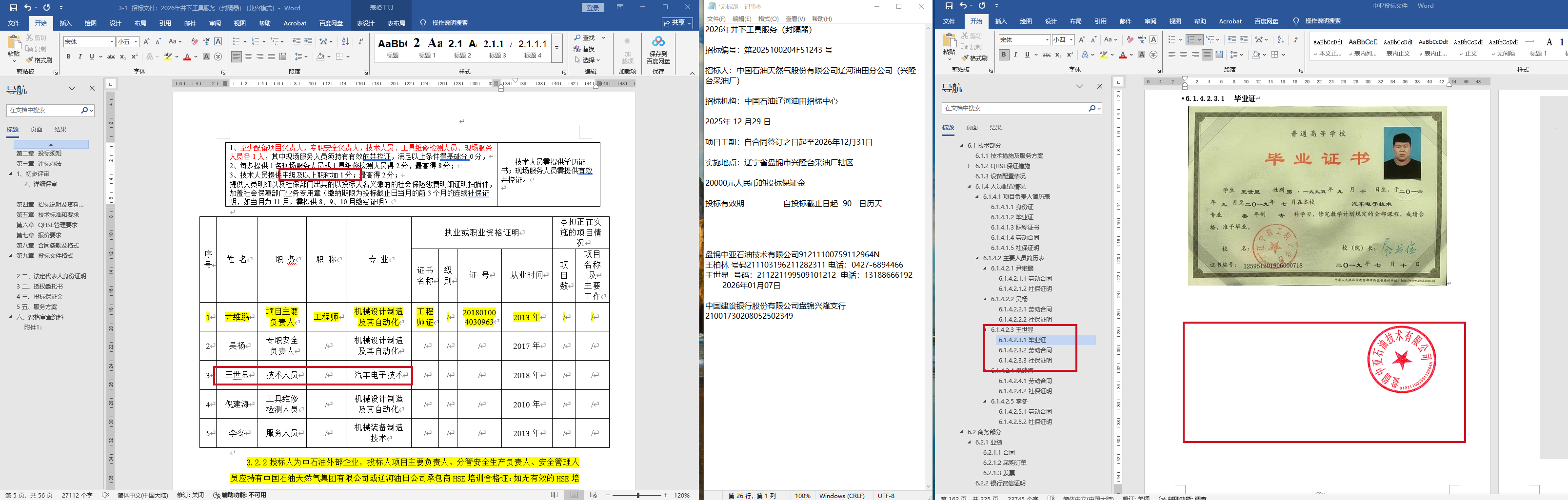The height and width of the screenshot is (500, 1568).
Task: Apply subscript in the 招标文件 Word ribbon
Action: (123, 57)
